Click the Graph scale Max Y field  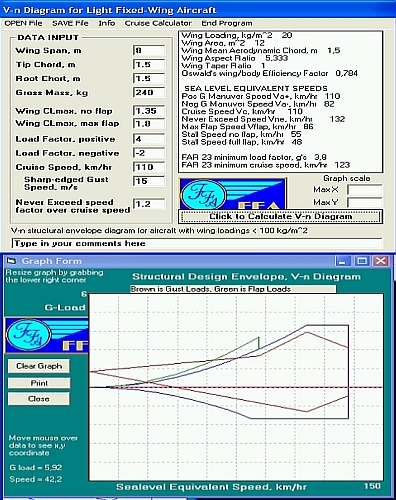coord(364,202)
